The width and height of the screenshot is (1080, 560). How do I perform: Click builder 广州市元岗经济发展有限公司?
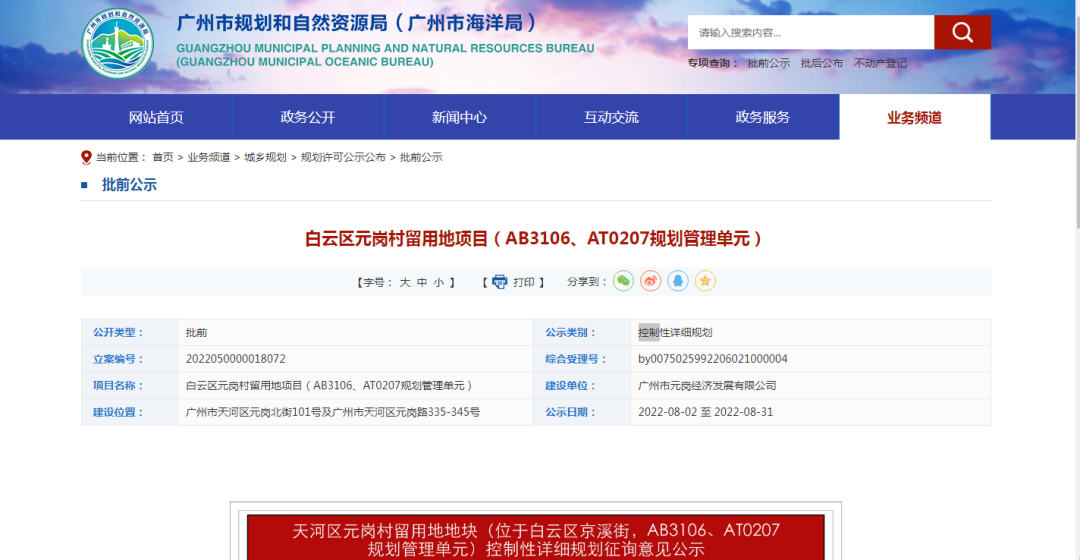coord(707,386)
